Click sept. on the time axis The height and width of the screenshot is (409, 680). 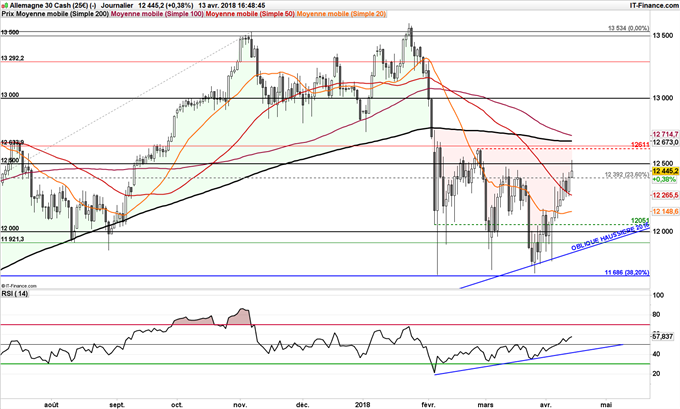117,405
